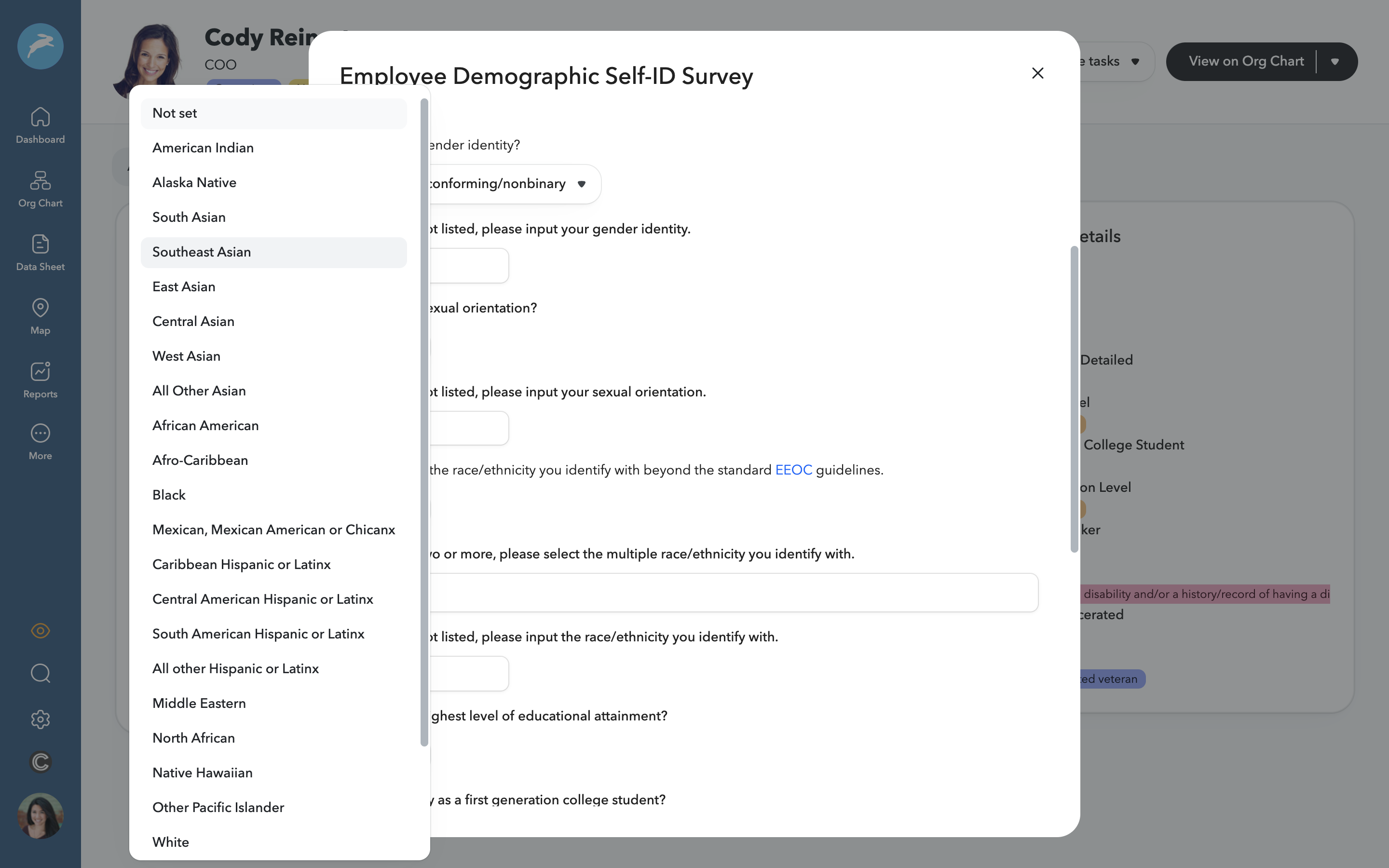Switch to the Map view
The image size is (1389, 868).
click(40, 316)
